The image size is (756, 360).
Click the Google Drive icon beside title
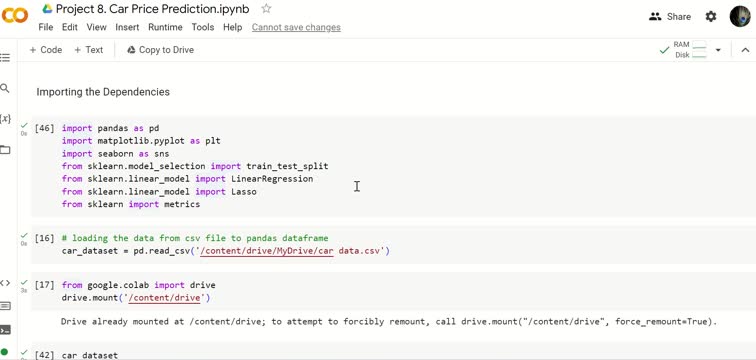tap(47, 9)
